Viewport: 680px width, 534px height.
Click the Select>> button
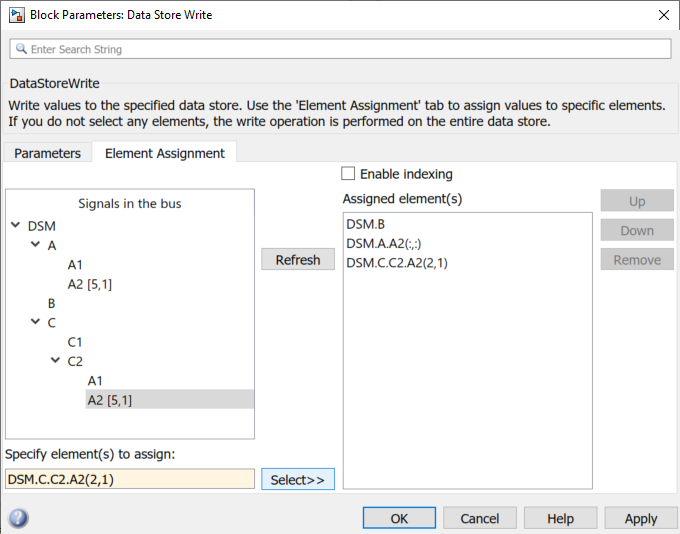(x=297, y=479)
